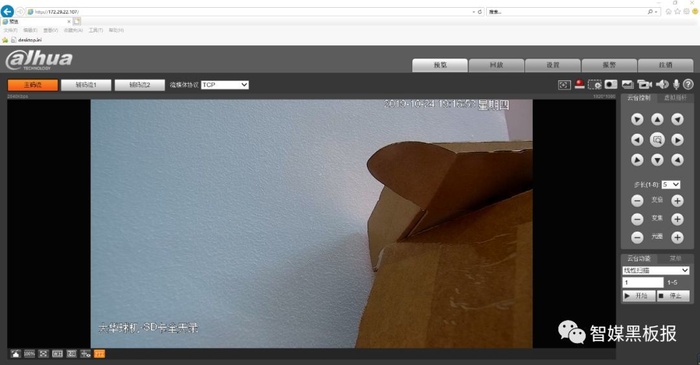Move PTZ camera diagonally down-left

coord(637,160)
